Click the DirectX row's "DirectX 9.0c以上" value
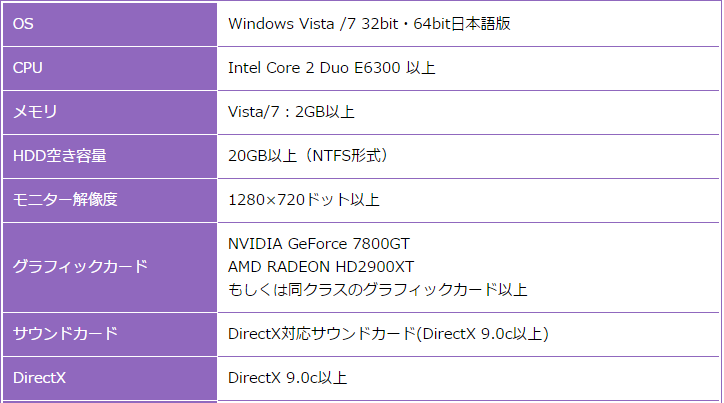Image resolution: width=724 pixels, height=403 pixels. click(x=287, y=378)
